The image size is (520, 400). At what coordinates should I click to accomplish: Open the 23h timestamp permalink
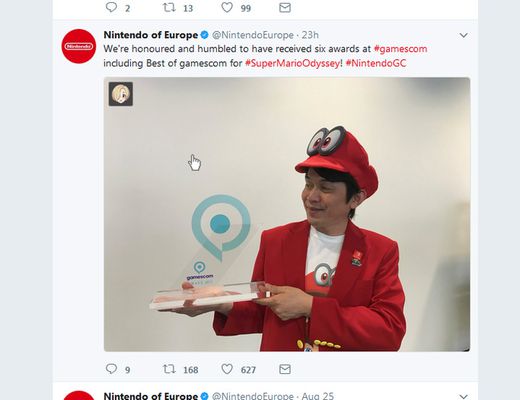coord(310,35)
